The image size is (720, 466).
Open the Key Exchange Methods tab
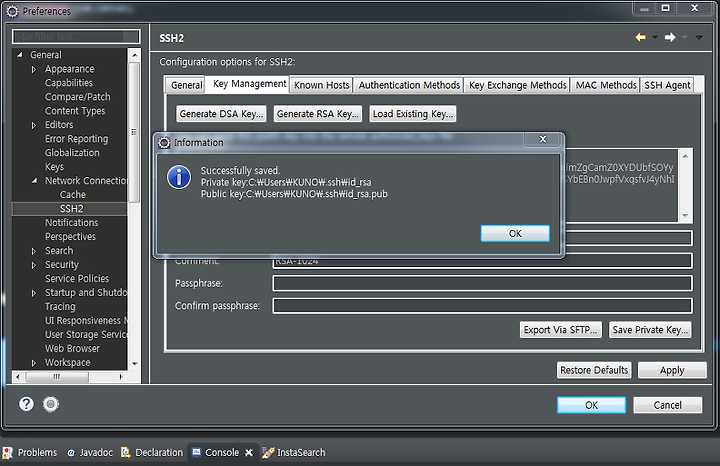pos(518,85)
